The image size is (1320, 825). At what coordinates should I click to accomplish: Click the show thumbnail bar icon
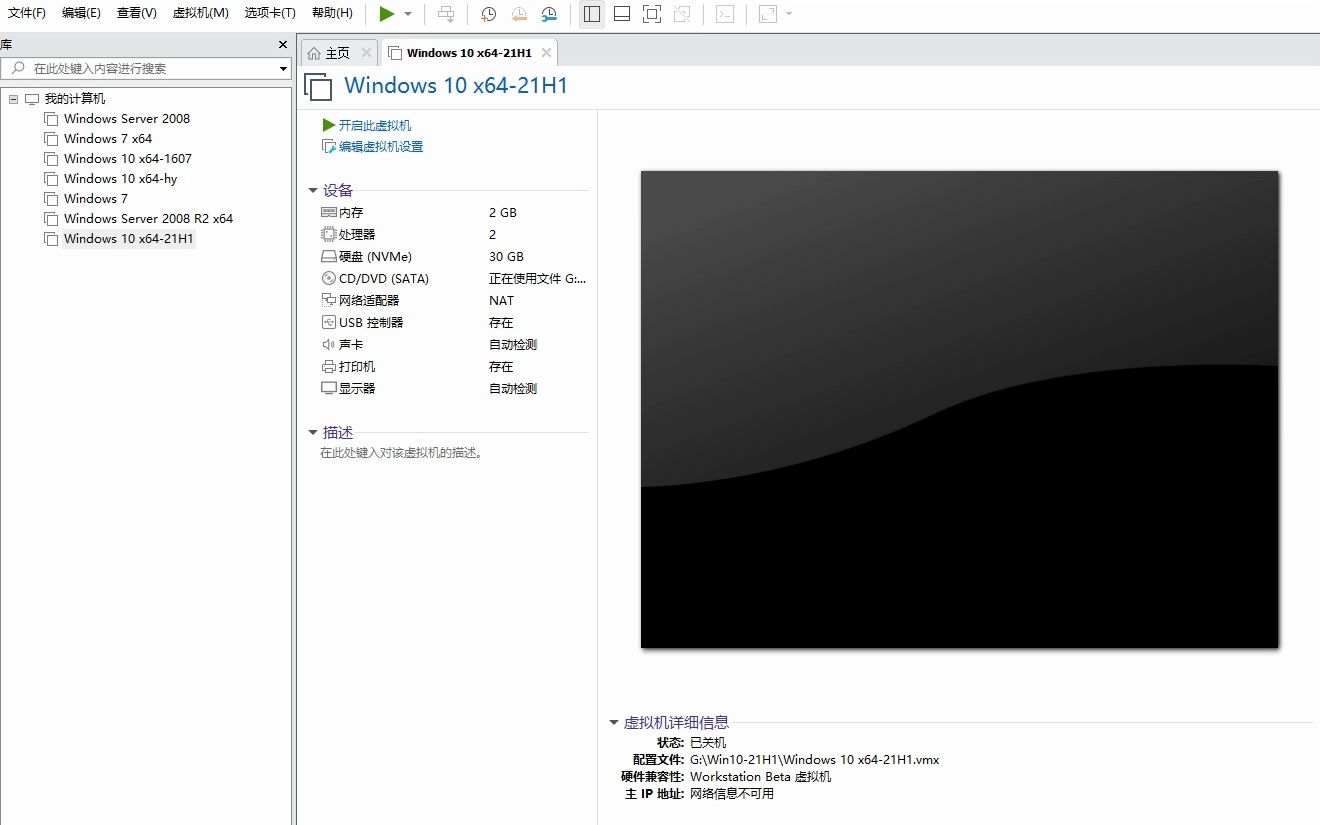coord(621,13)
